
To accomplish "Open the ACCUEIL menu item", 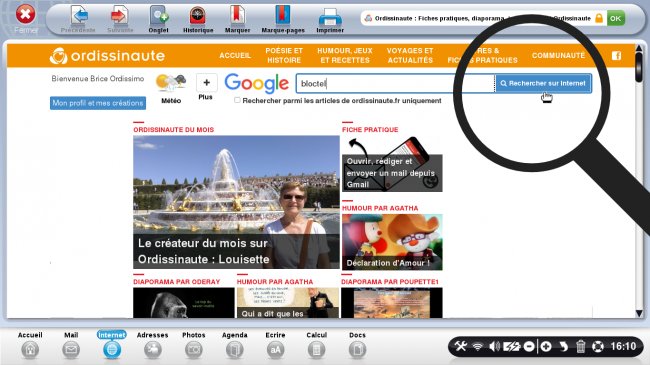I will point(235,55).
